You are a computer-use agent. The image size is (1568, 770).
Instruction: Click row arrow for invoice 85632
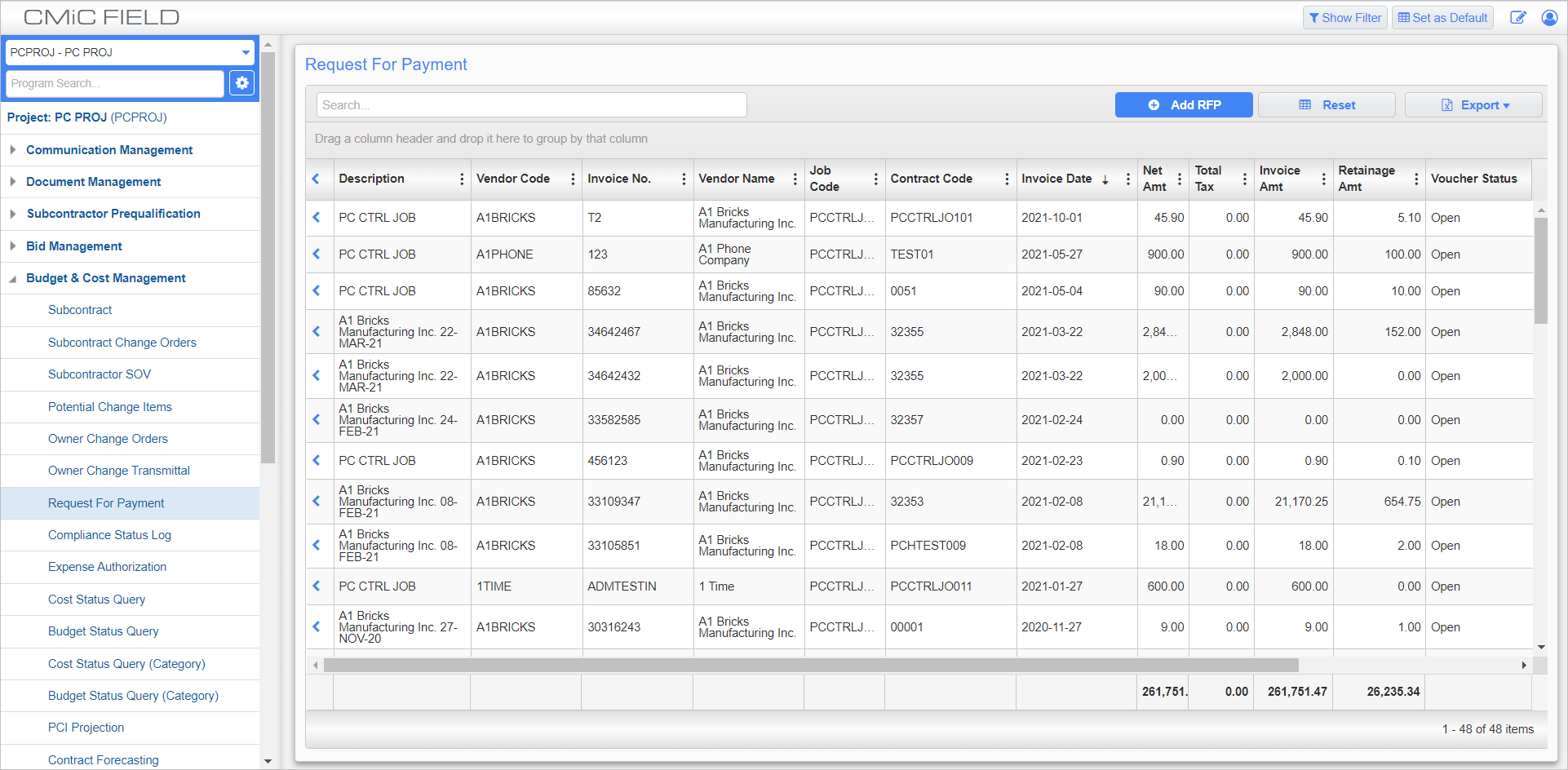click(x=317, y=290)
